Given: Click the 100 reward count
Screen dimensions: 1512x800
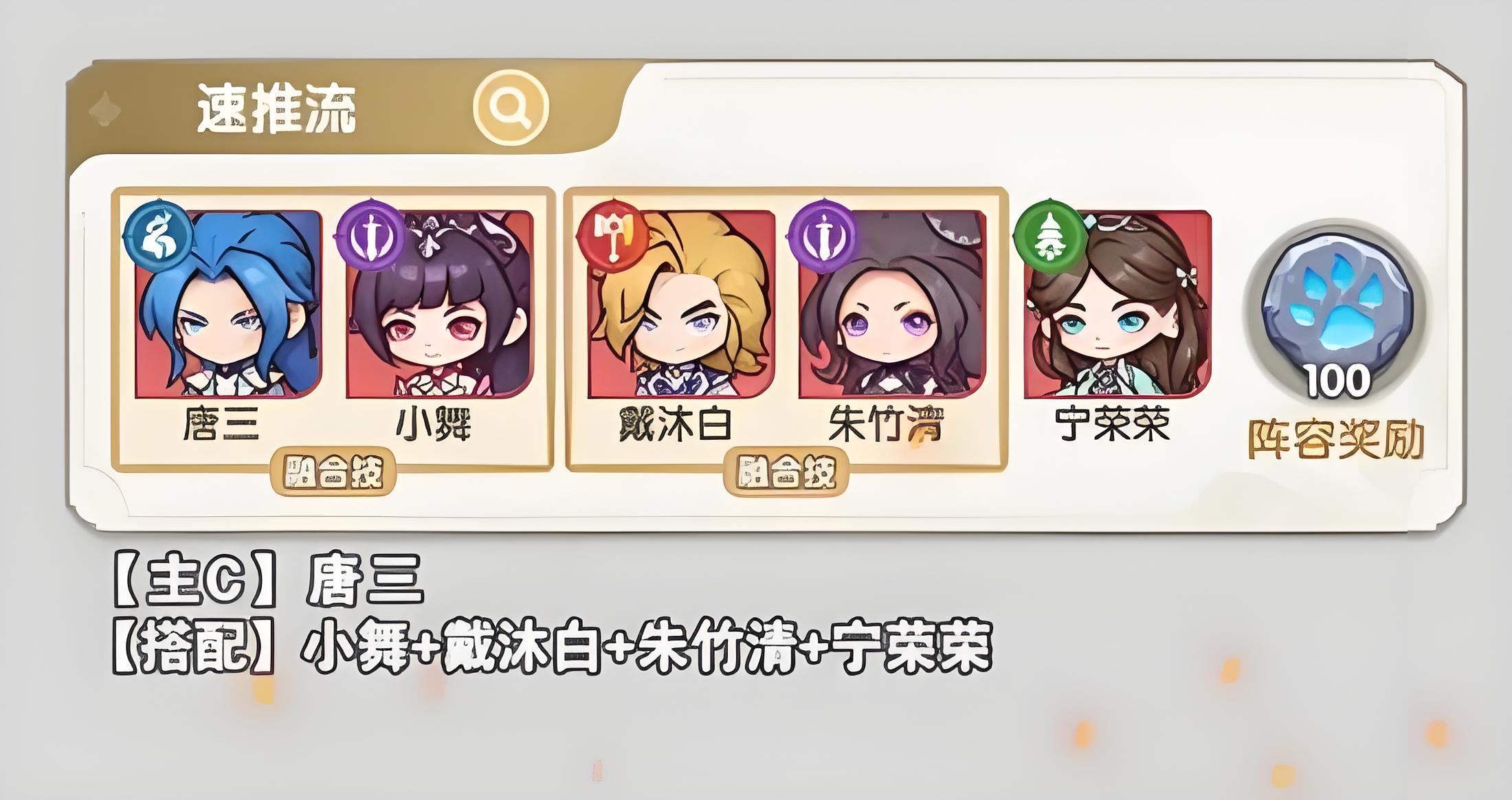Looking at the screenshot, I should [x=1337, y=380].
